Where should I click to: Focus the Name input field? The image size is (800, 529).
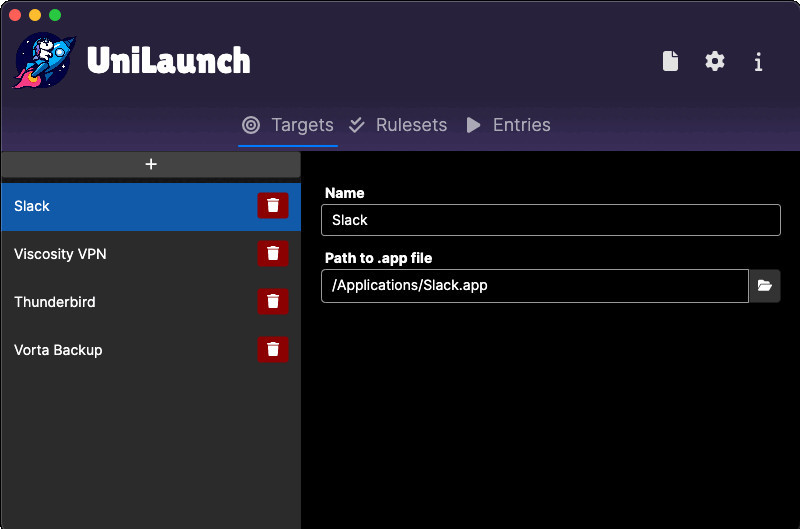[x=551, y=220]
